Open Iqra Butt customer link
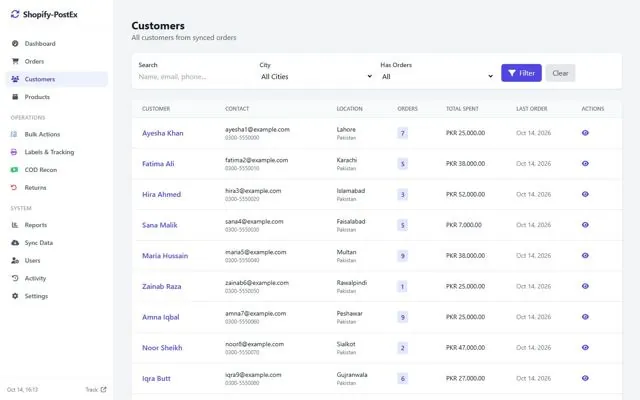Screen dimensions: 640x400 click(156, 378)
